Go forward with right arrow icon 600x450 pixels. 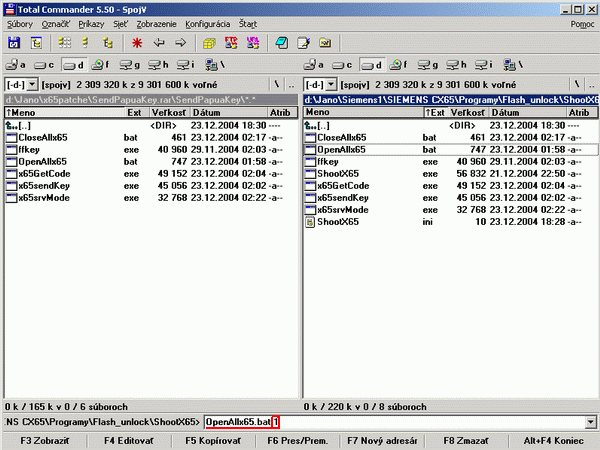click(x=181, y=42)
